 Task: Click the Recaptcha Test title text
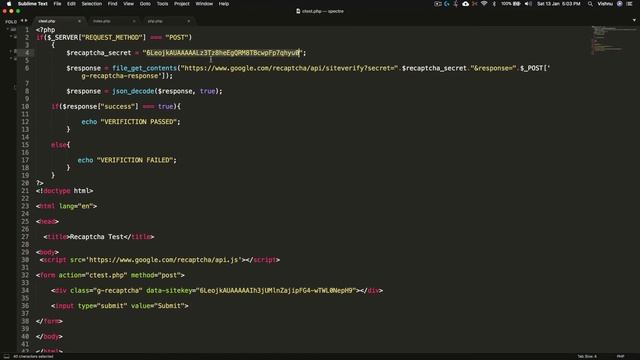[x=96, y=237]
